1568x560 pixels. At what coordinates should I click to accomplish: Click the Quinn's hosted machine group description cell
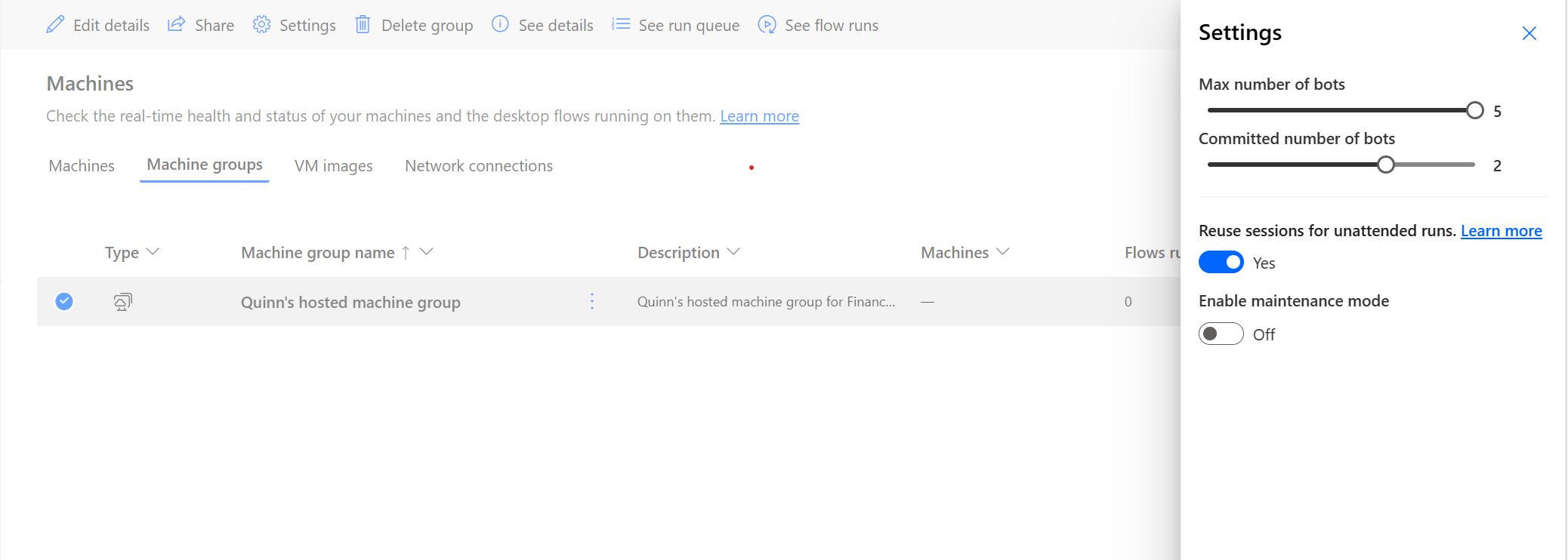[x=766, y=301]
